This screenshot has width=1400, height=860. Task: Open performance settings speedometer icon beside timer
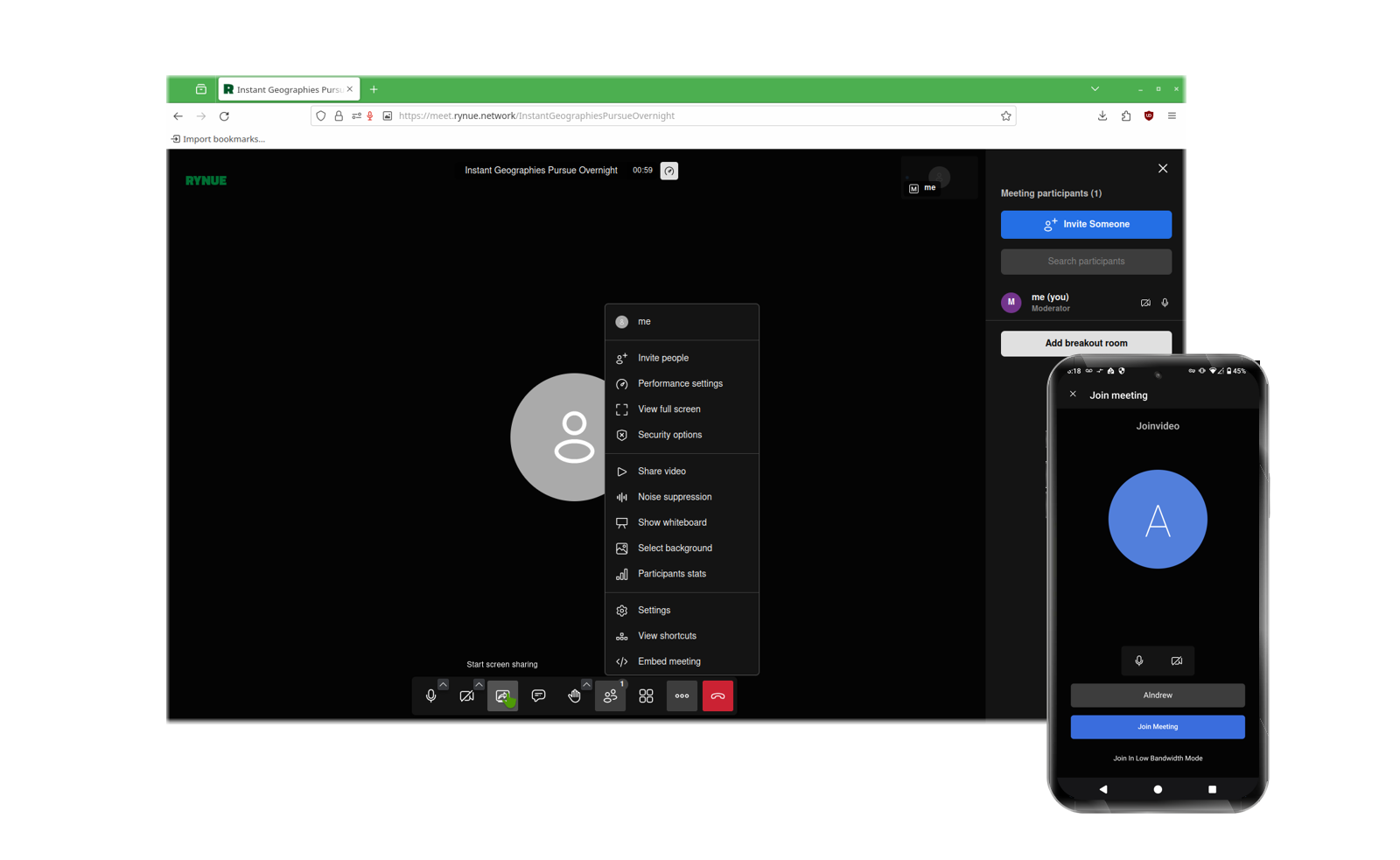(x=669, y=171)
